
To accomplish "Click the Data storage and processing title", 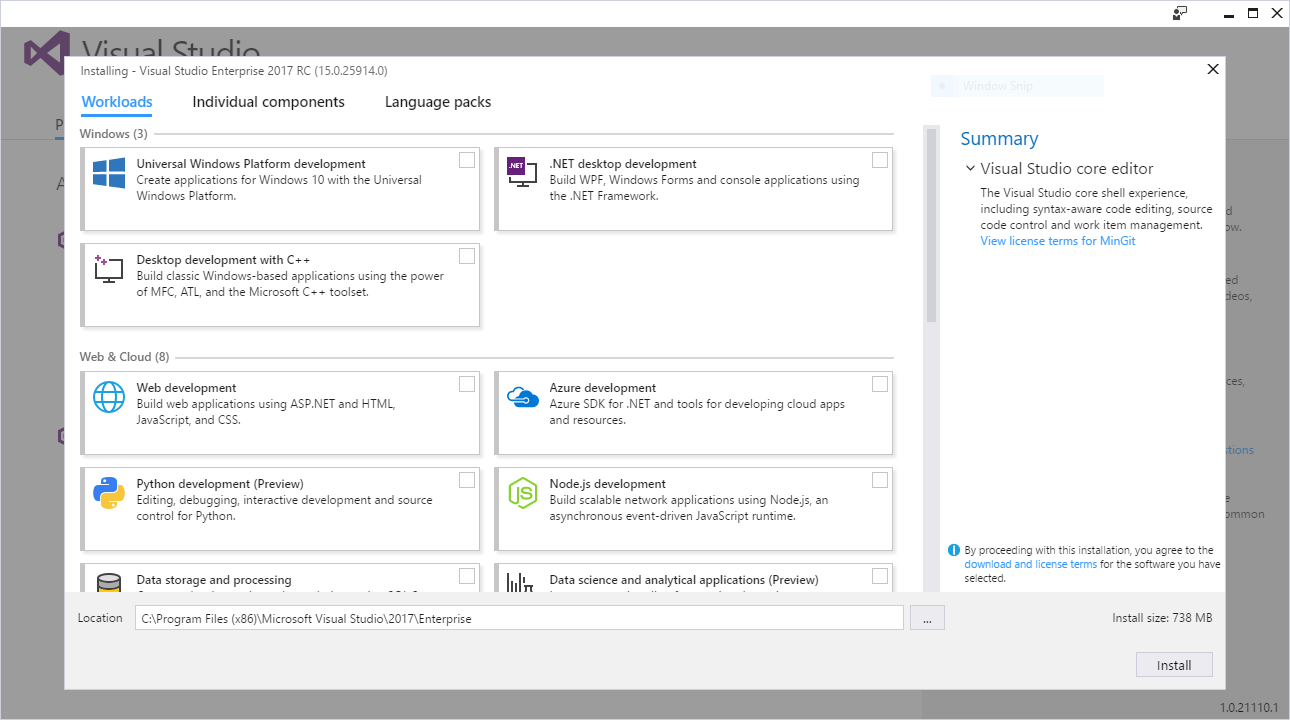I will (x=214, y=580).
